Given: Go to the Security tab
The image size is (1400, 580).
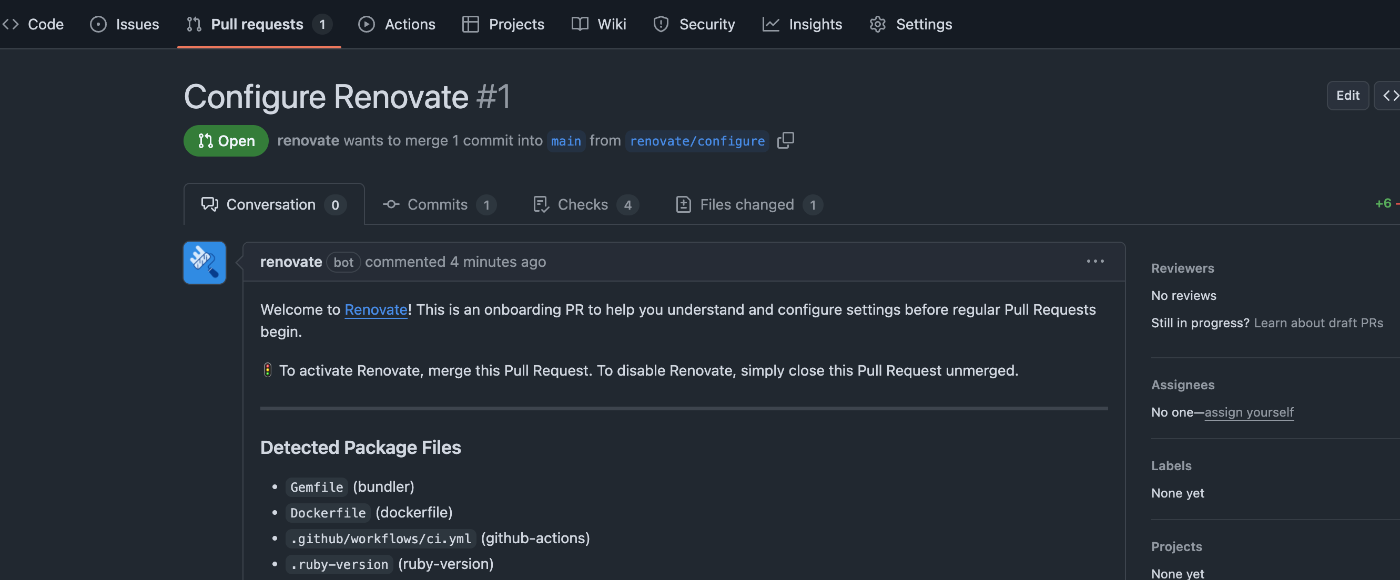Looking at the screenshot, I should click(x=694, y=24).
